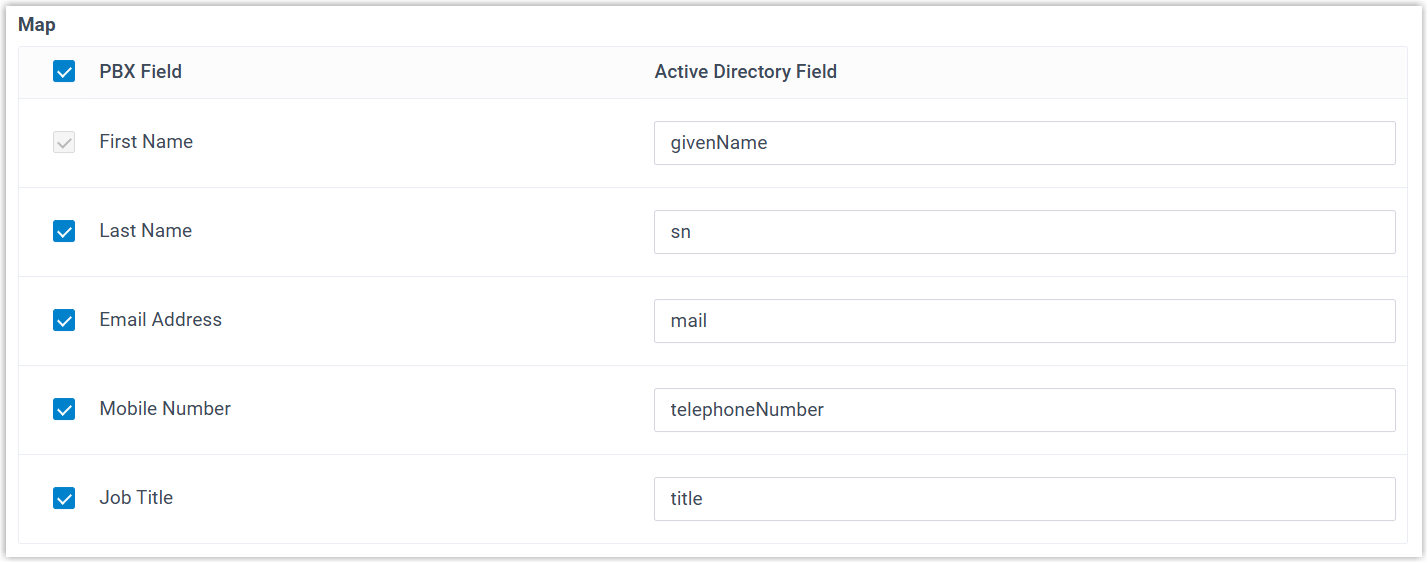
Task: Click the Job Title row's title field
Action: (1024, 498)
